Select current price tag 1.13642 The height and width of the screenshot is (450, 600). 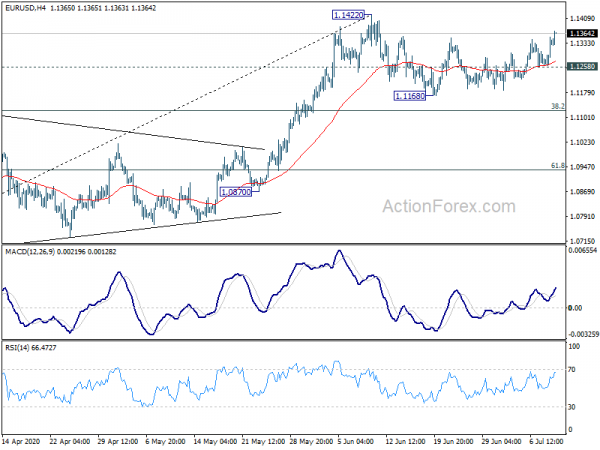pyautogui.click(x=581, y=34)
